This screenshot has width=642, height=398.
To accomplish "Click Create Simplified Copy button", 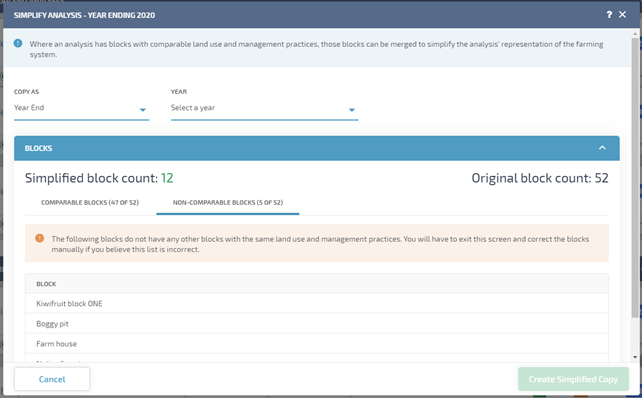I will 573,379.
